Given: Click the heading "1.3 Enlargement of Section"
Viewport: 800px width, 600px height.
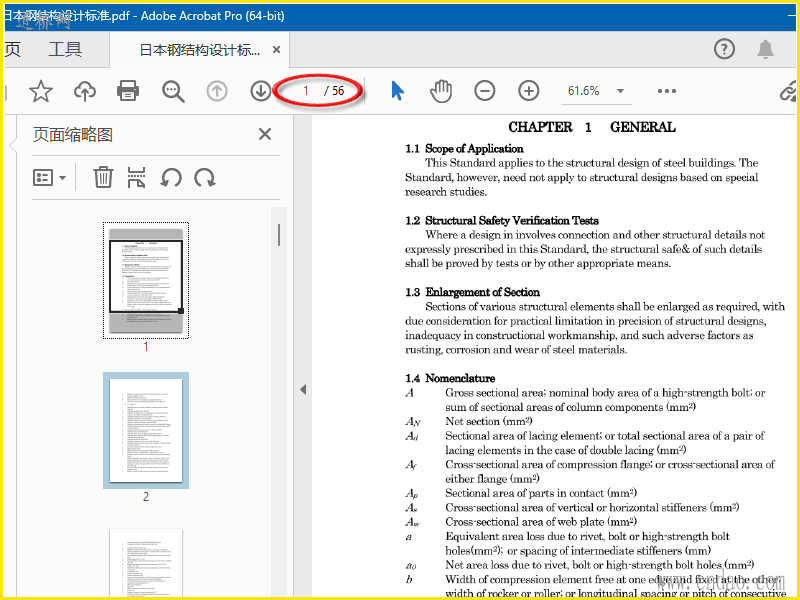Looking at the screenshot, I should tap(472, 292).
